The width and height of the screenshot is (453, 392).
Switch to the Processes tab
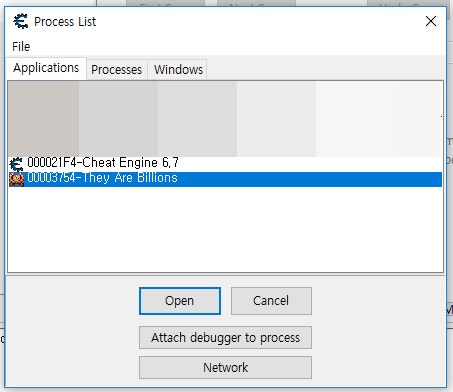pyautogui.click(x=117, y=70)
